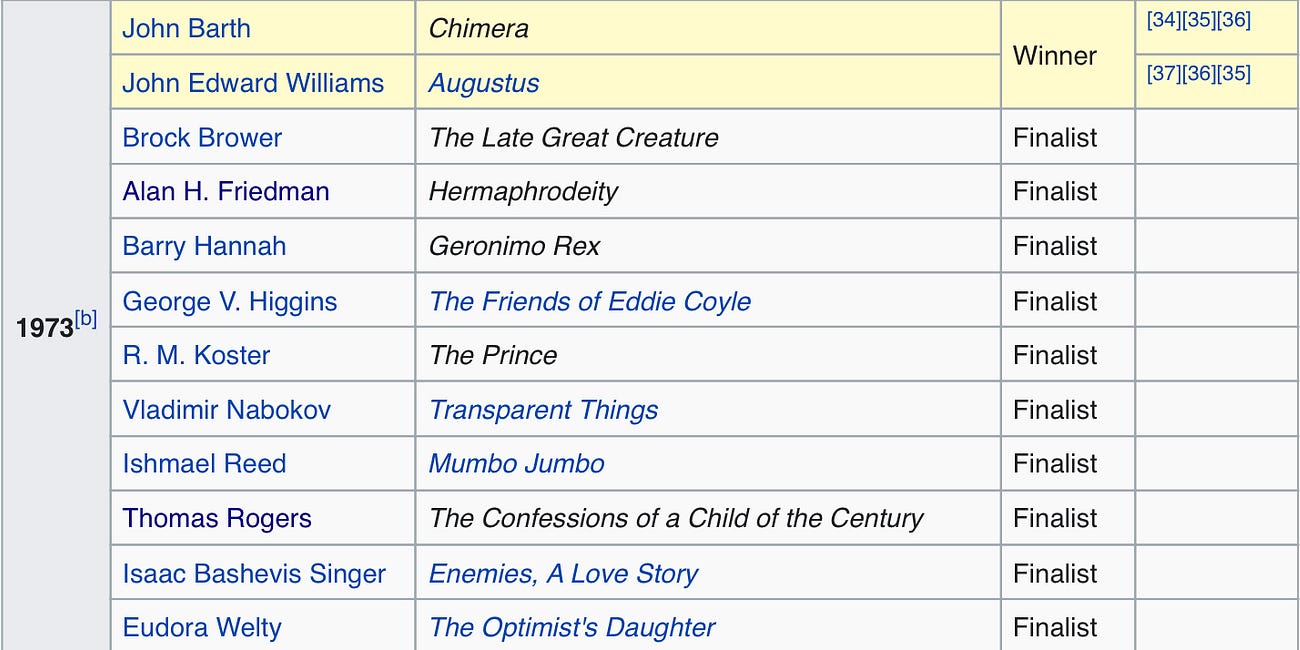This screenshot has height=650, width=1300.
Task: Open Isaac Bashevis Singer's link
Action: 254,573
